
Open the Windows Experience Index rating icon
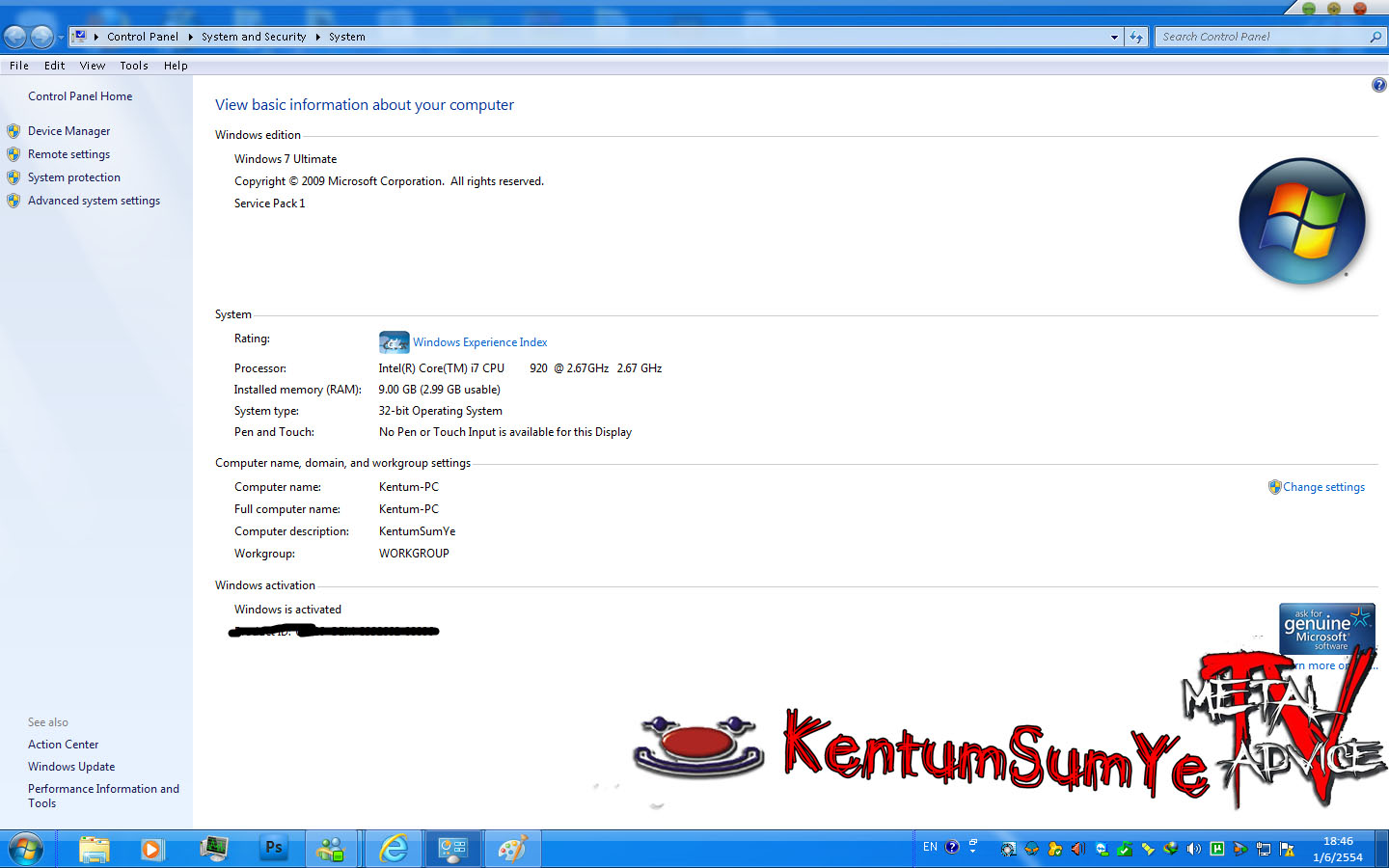[394, 342]
